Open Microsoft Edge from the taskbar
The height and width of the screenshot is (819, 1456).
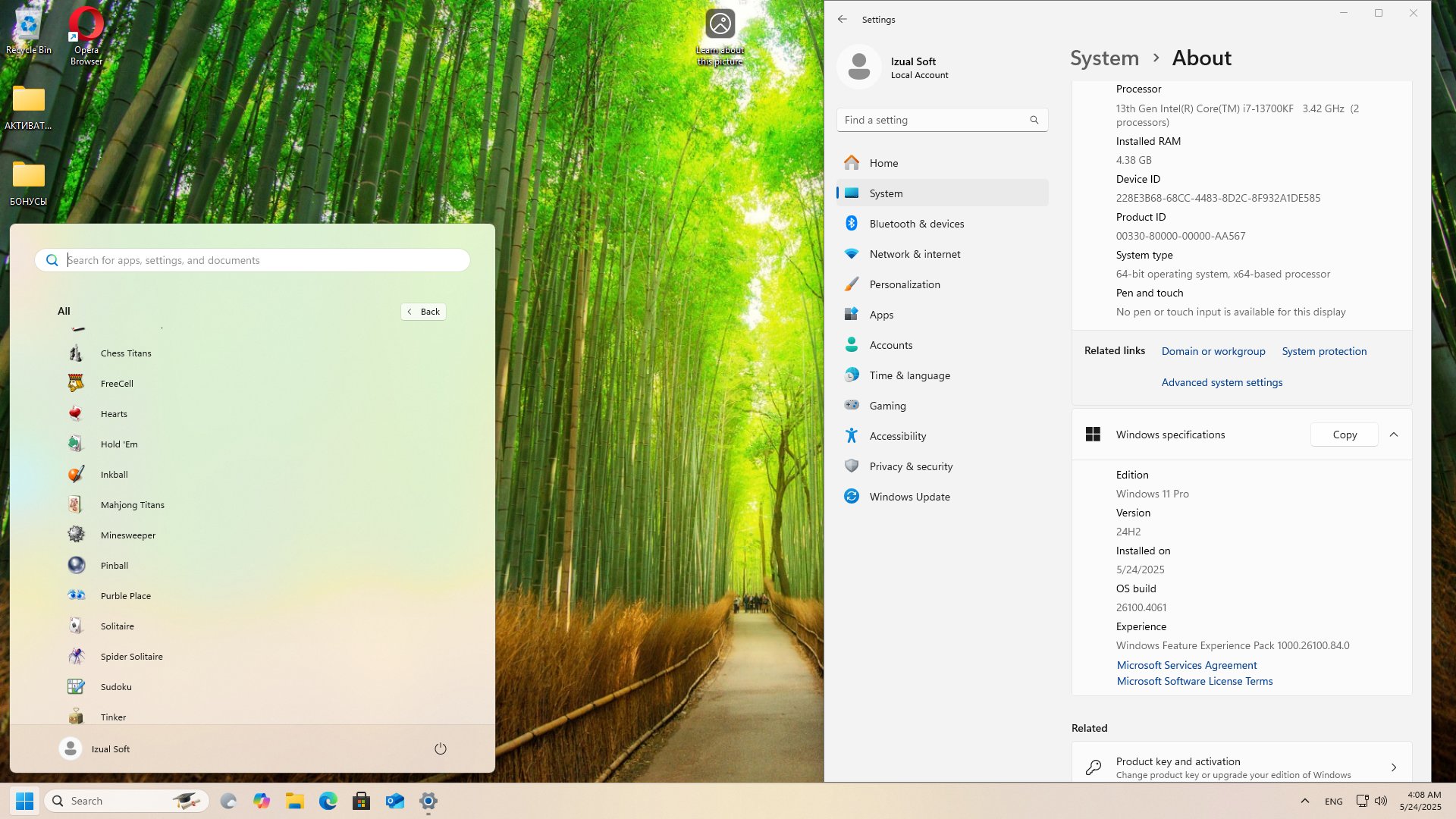(x=328, y=801)
